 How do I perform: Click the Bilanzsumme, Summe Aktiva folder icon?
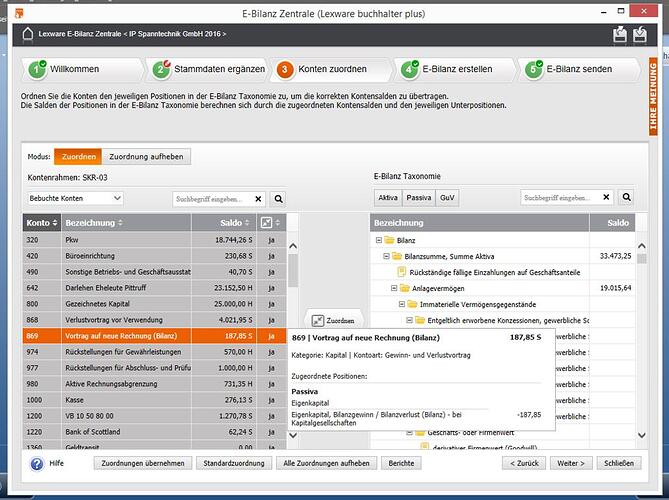[396, 256]
